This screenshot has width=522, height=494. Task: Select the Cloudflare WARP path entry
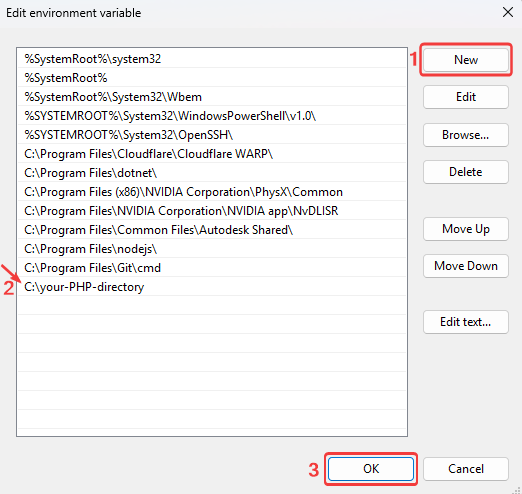coord(212,154)
